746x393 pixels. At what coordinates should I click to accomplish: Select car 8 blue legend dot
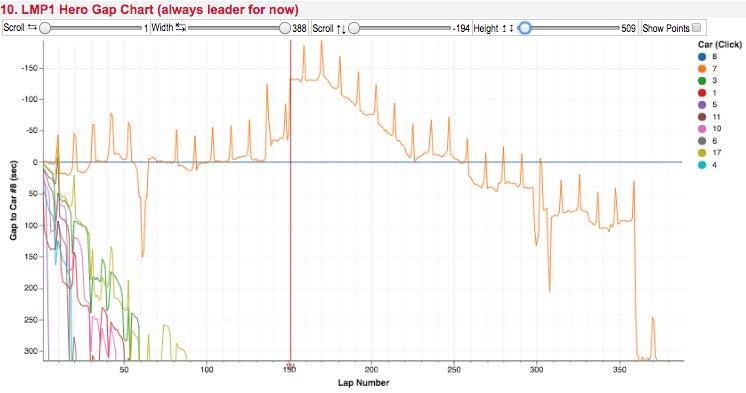702,57
